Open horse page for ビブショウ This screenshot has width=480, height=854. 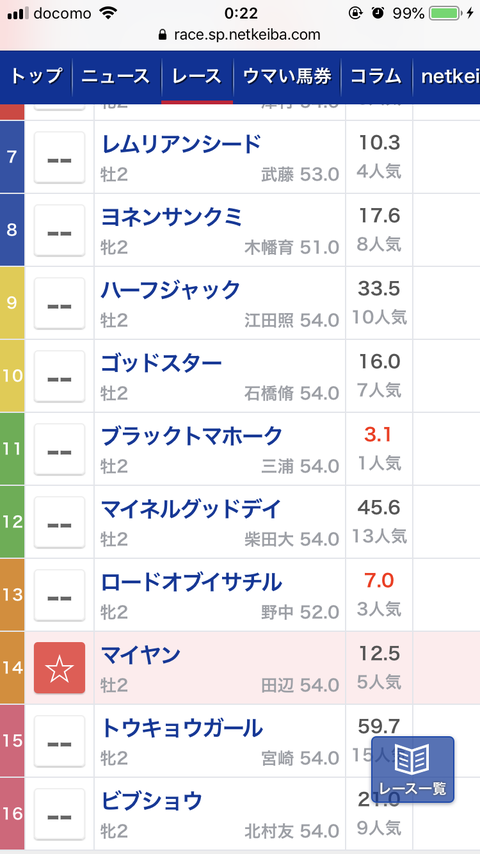point(151,801)
